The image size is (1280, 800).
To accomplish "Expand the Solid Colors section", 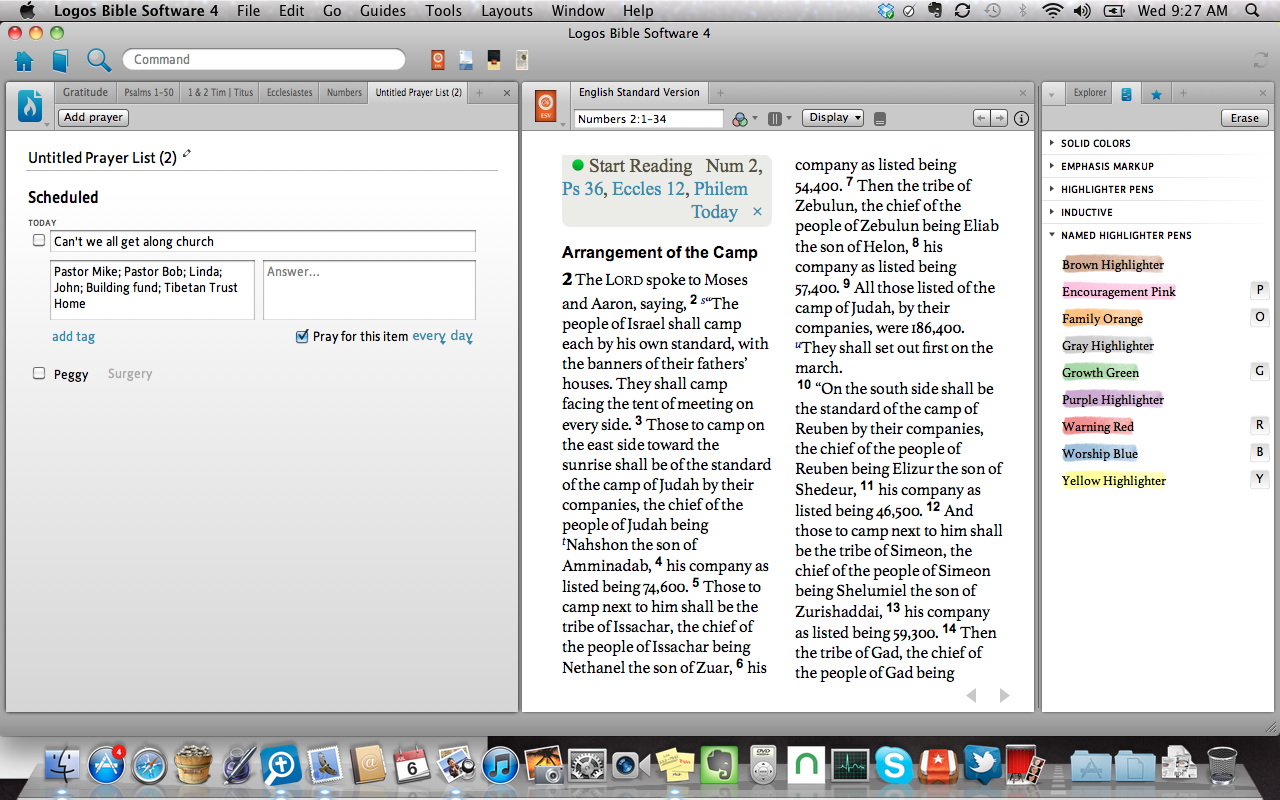I will (1052, 143).
